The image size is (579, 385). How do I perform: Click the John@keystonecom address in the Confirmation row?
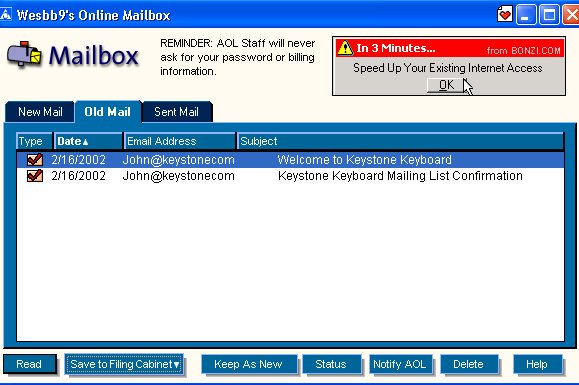[178, 176]
